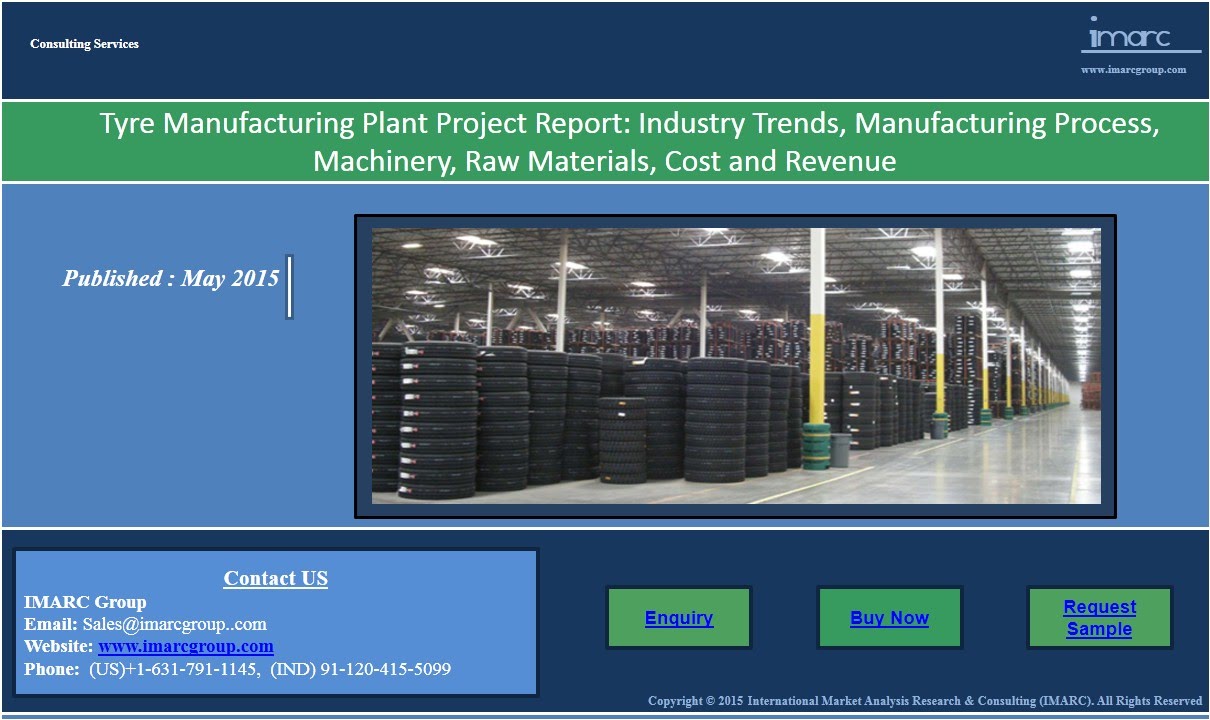Click the Phone number line
1210x720 pixels.
click(x=238, y=669)
